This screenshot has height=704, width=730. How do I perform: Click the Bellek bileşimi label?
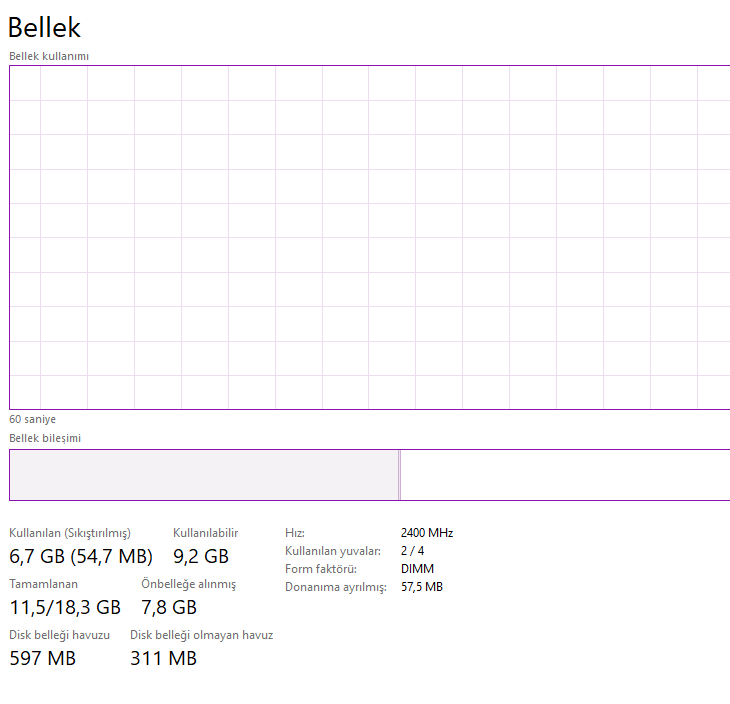45,438
